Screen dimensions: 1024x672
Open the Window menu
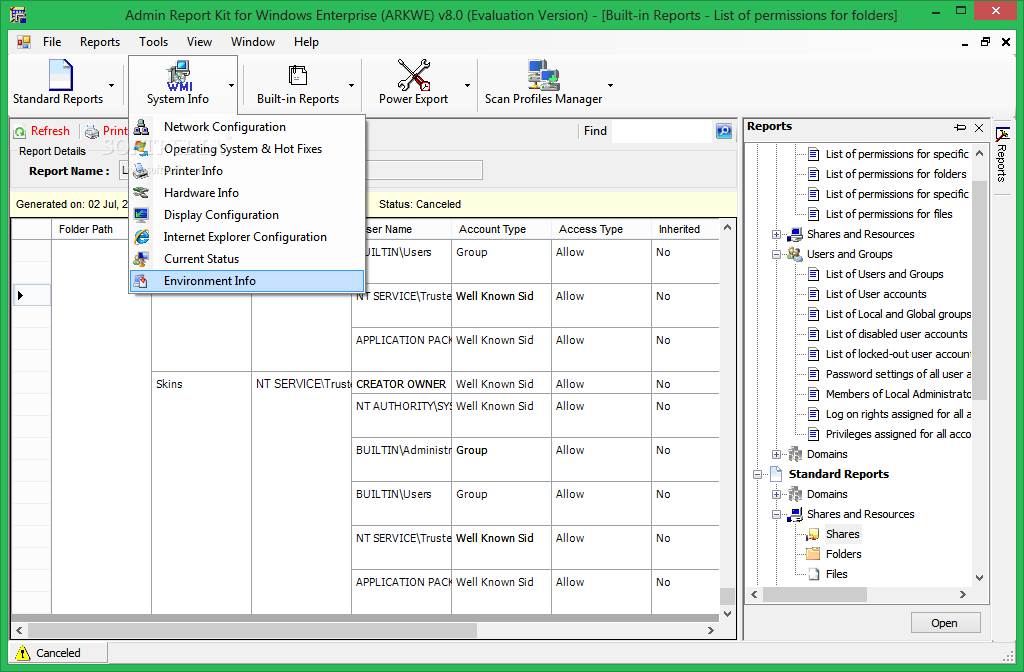point(253,42)
